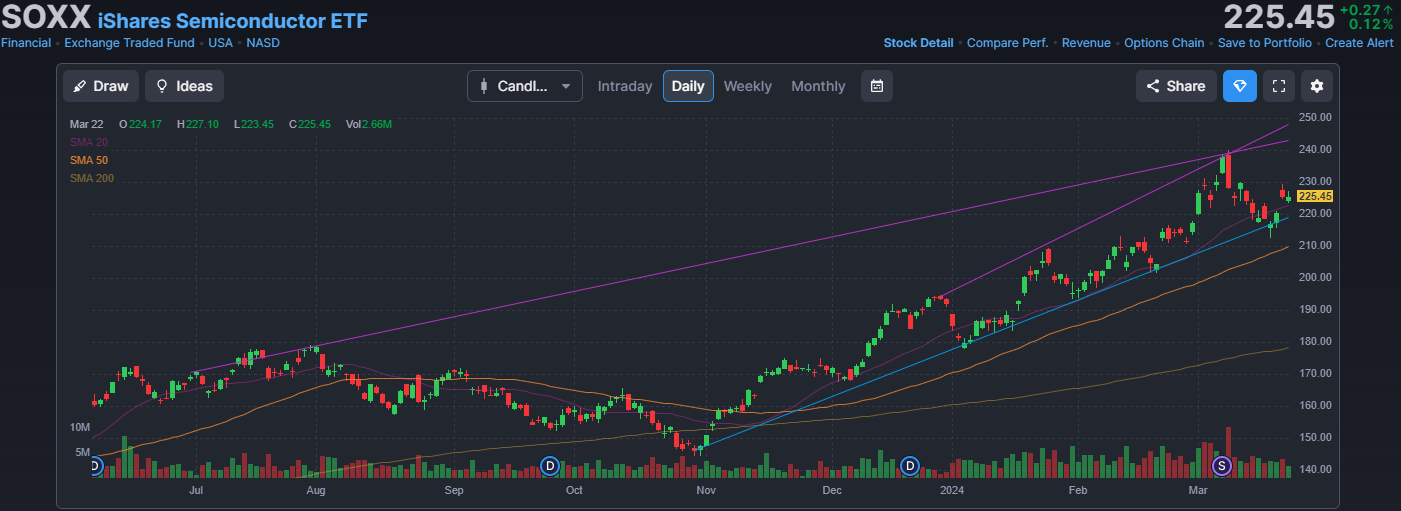Click the dividend marker near late December
1401x511 pixels.
[910, 465]
